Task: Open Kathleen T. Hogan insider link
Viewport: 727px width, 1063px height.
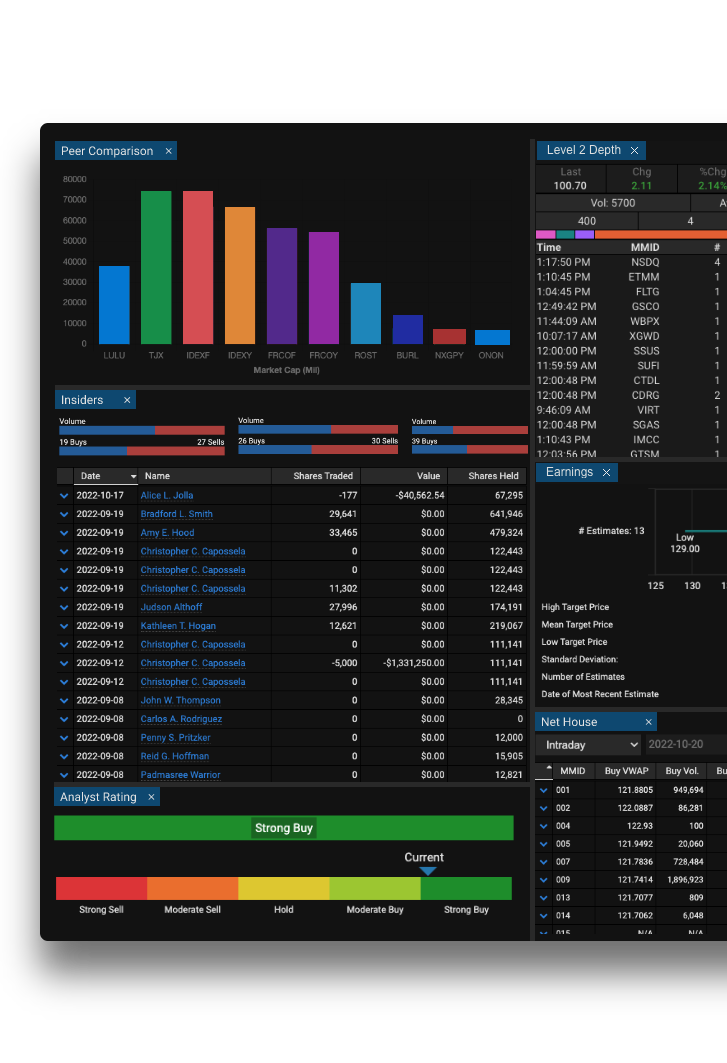Action: click(x=178, y=626)
